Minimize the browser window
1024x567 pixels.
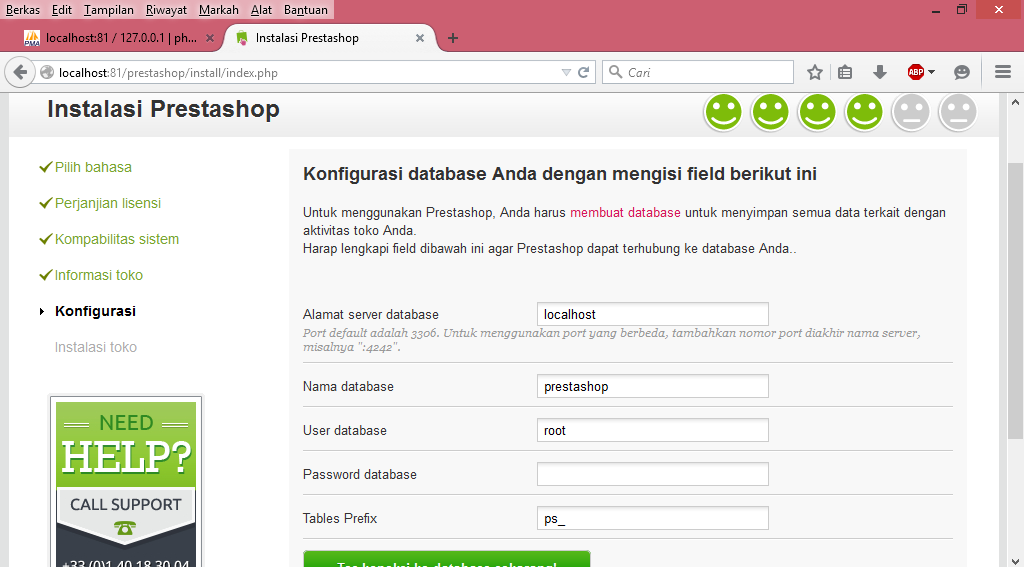(x=936, y=10)
